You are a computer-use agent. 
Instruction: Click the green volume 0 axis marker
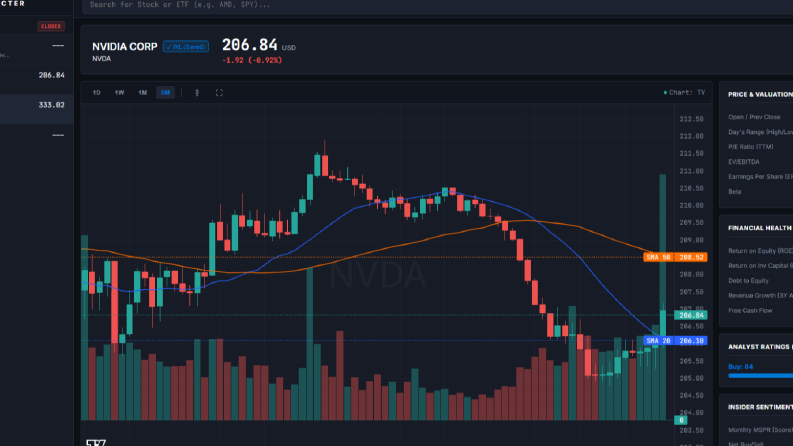[681, 420]
